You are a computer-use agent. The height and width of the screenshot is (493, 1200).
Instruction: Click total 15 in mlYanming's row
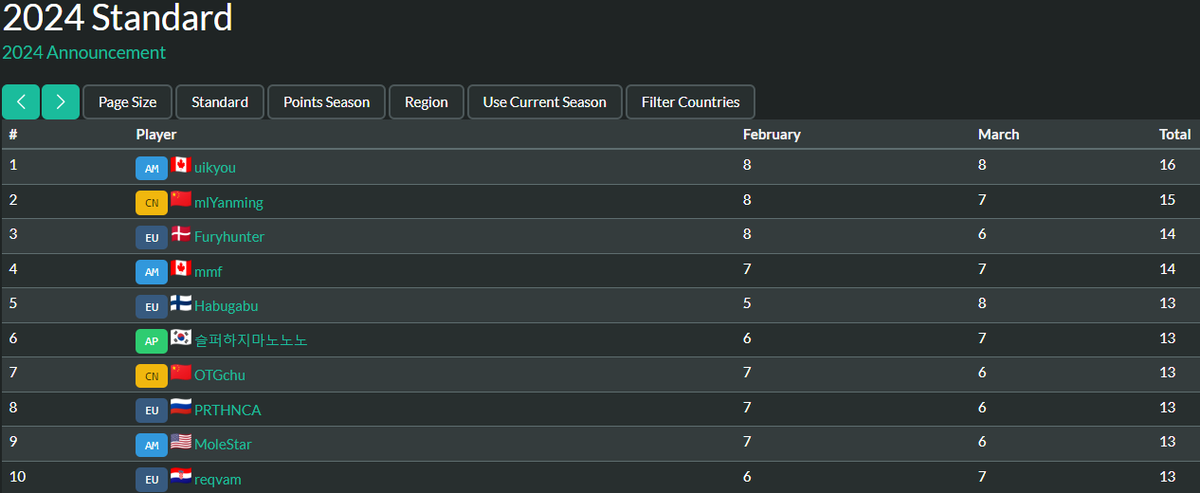point(1167,199)
